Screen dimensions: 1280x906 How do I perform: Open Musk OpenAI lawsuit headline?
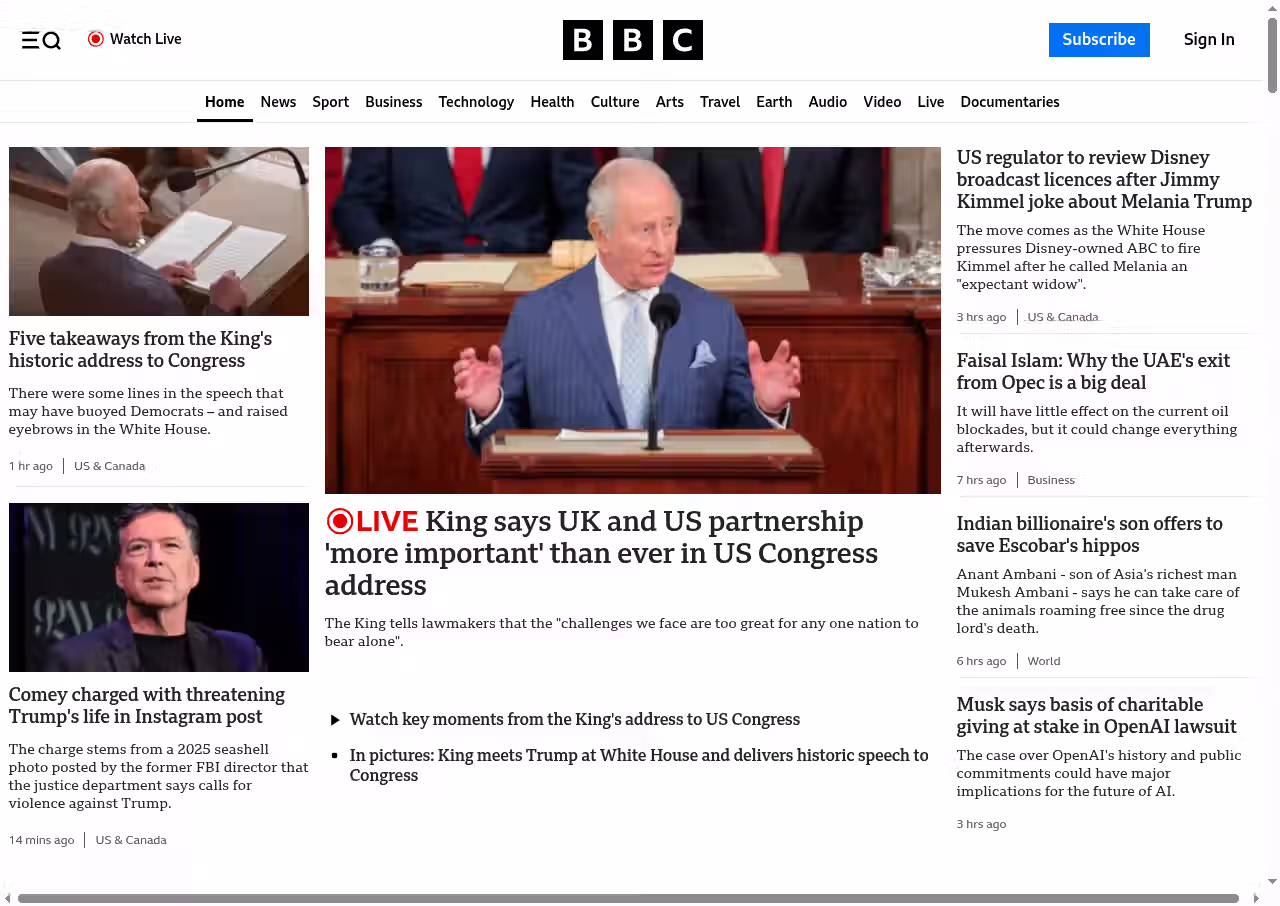[1096, 715]
